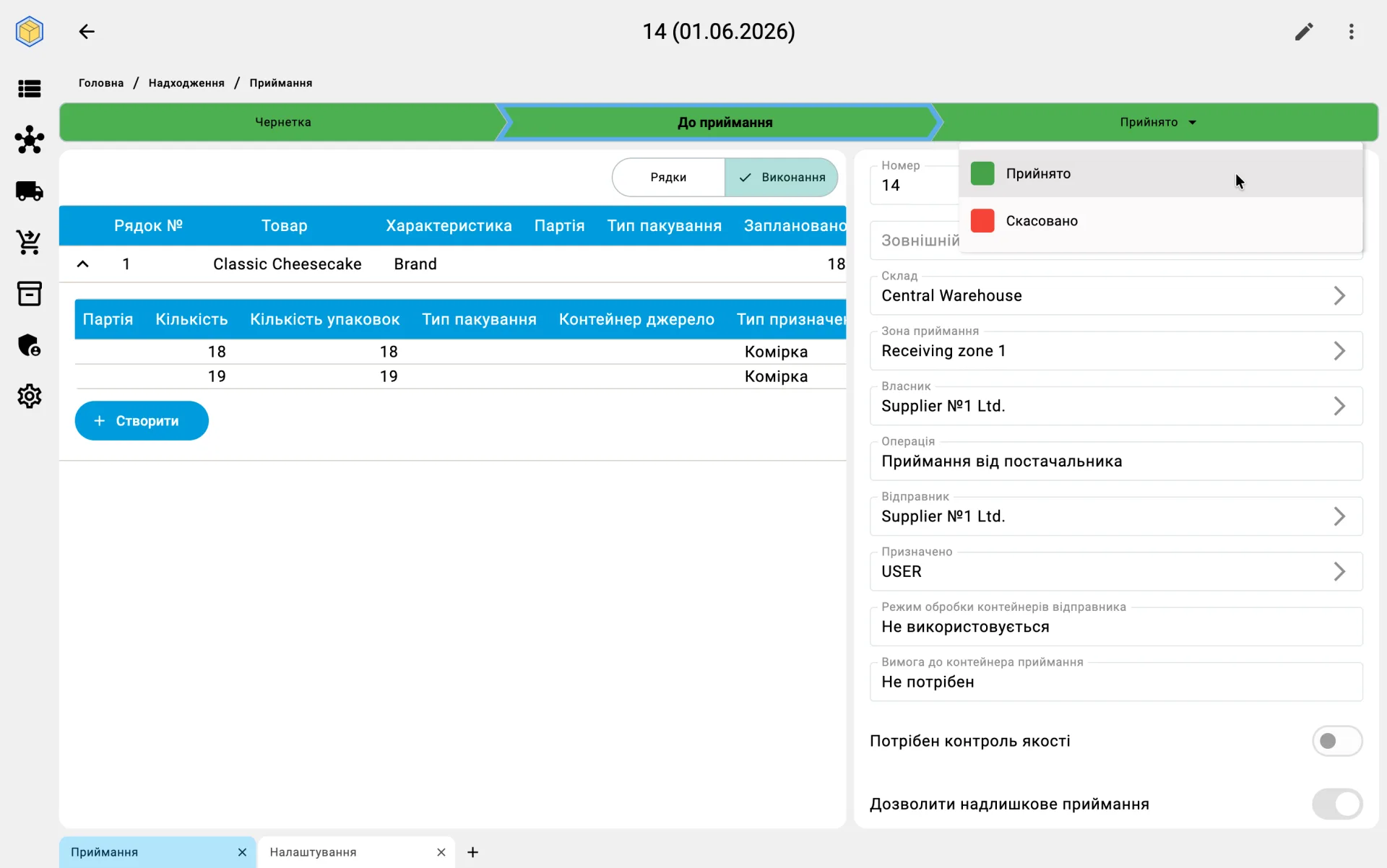
Task: Open the three-dot more options menu
Action: (1352, 31)
